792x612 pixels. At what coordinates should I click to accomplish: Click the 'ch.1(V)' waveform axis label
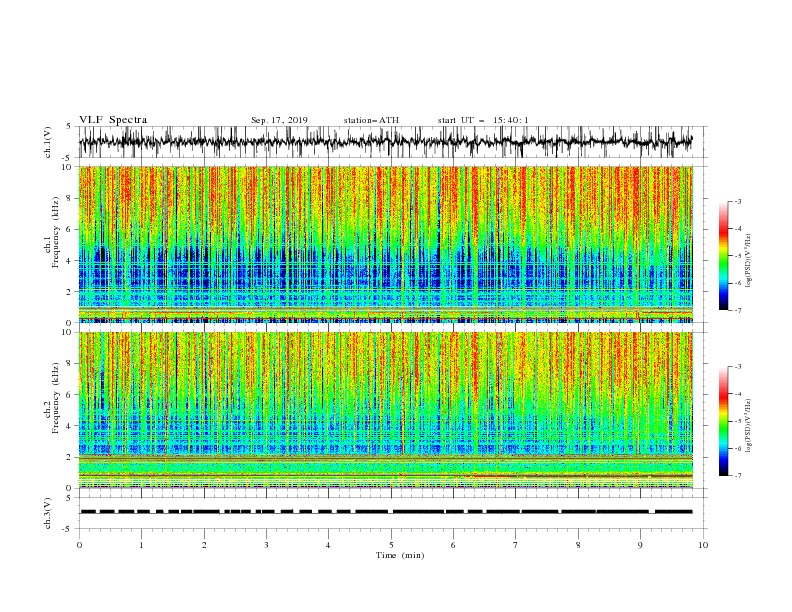pos(49,142)
